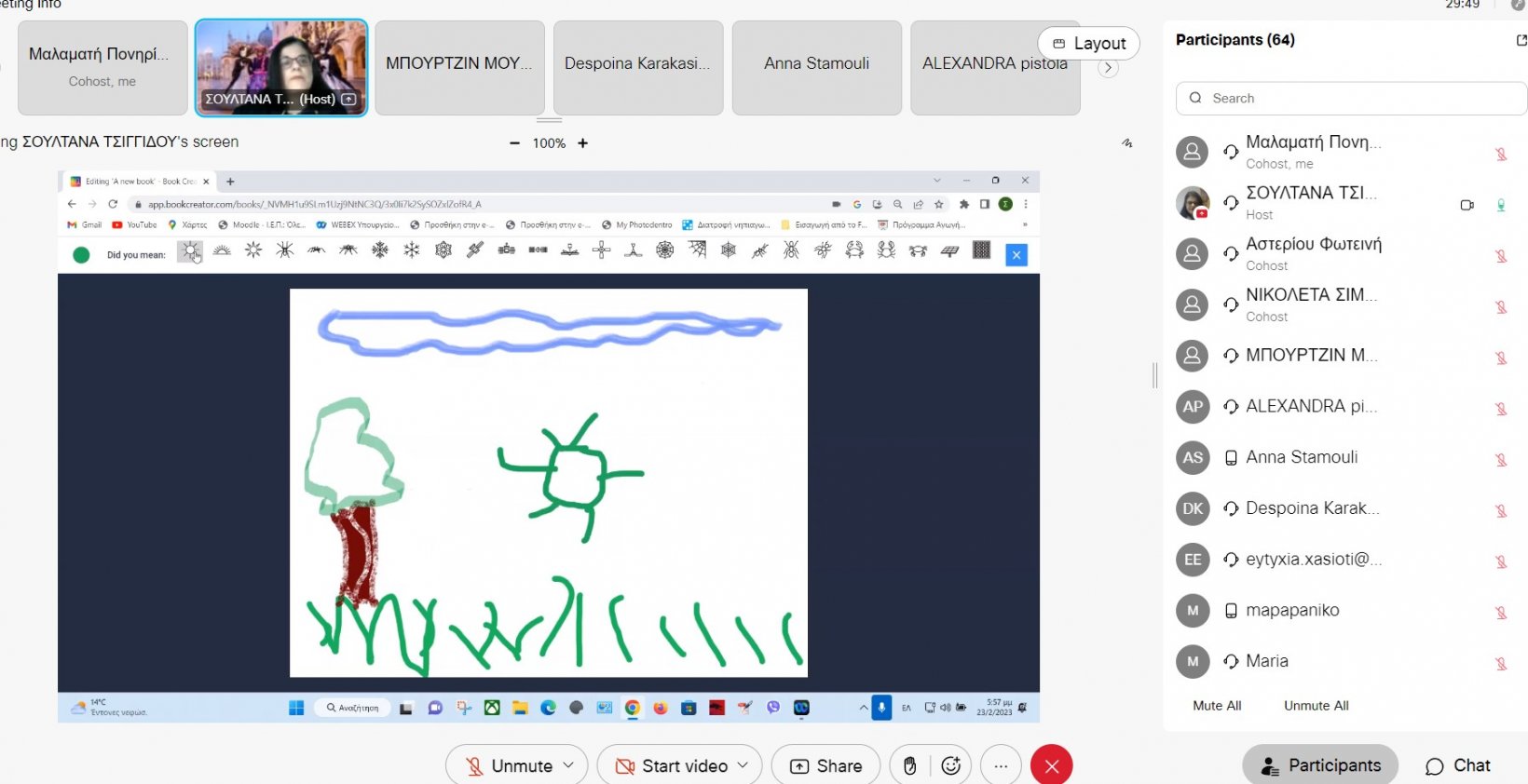Switch to the Chat panel

click(1457, 765)
